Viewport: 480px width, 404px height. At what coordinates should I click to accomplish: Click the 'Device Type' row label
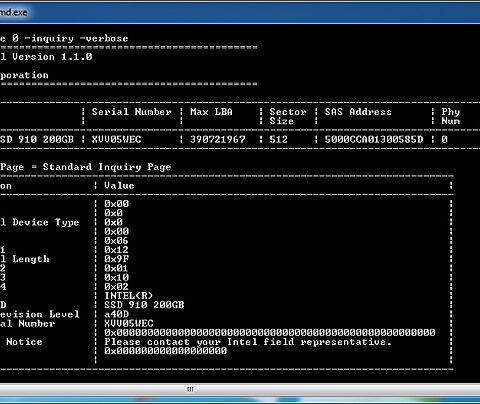click(46, 222)
